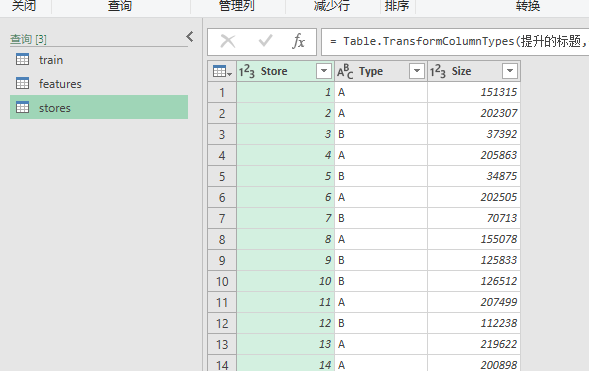The width and height of the screenshot is (589, 371).
Task: Click Size cell 34875
Action: click(474, 176)
